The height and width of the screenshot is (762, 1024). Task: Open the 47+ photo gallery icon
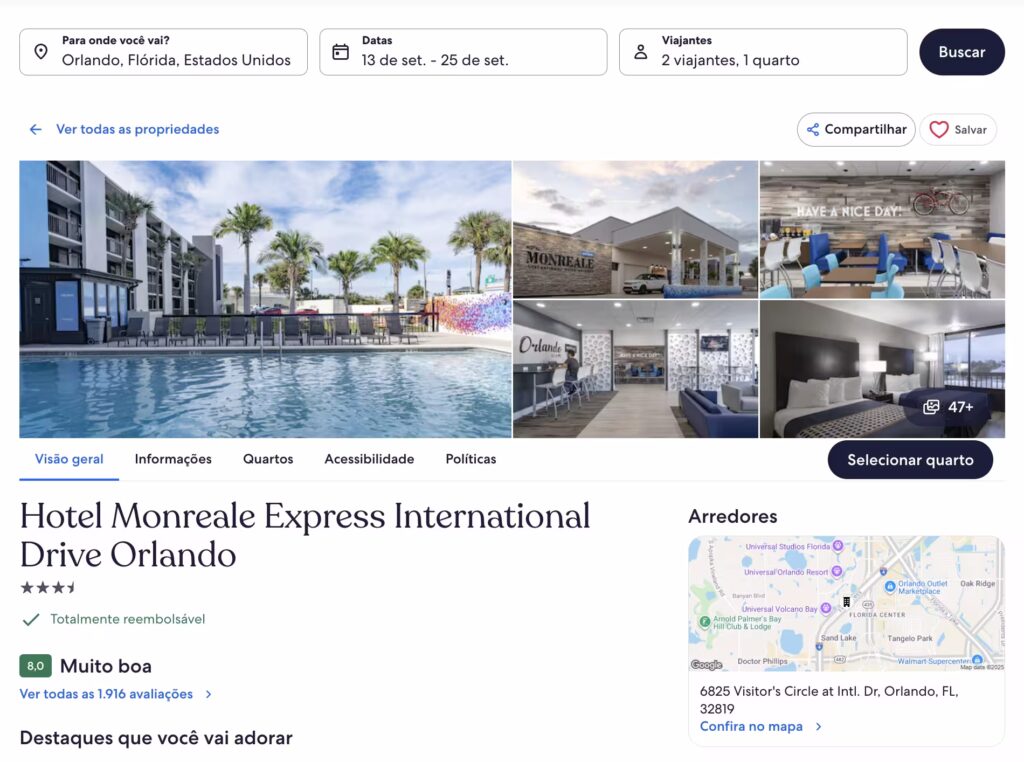tap(931, 407)
